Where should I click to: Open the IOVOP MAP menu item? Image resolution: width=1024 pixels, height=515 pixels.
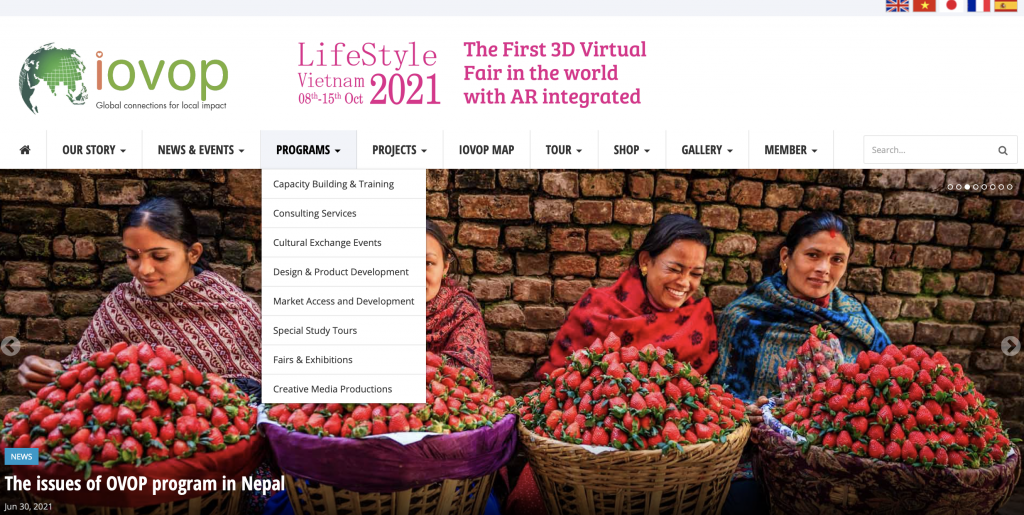point(487,149)
